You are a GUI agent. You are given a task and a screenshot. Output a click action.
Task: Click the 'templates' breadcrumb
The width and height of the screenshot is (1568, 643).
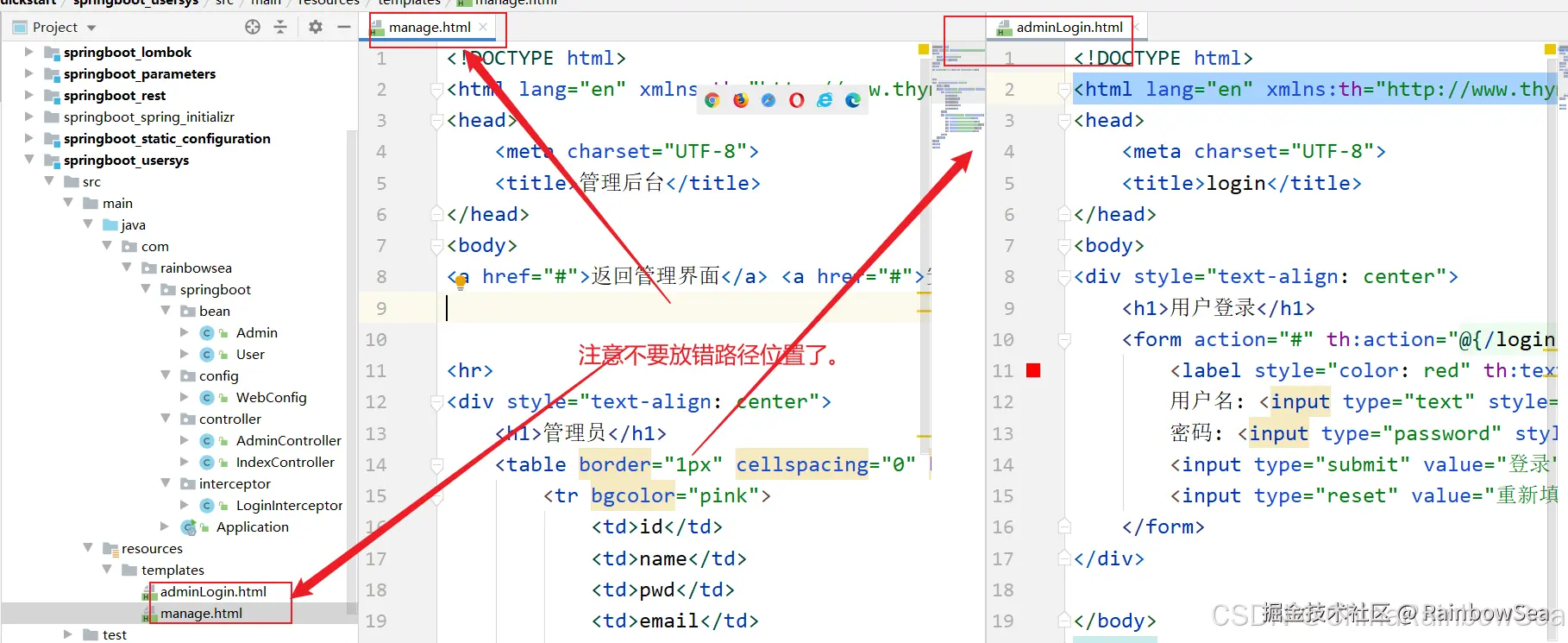pyautogui.click(x=410, y=3)
